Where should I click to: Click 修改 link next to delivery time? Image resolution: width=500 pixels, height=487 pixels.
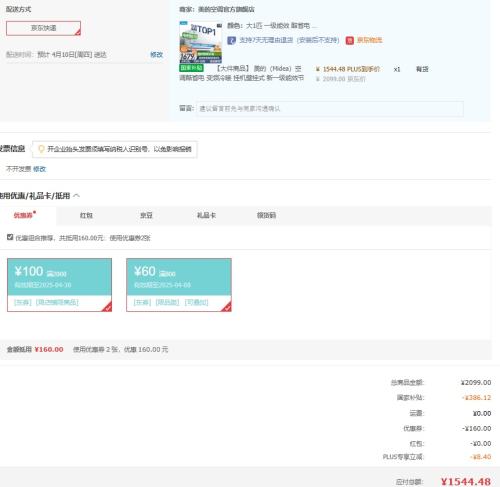[x=156, y=55]
